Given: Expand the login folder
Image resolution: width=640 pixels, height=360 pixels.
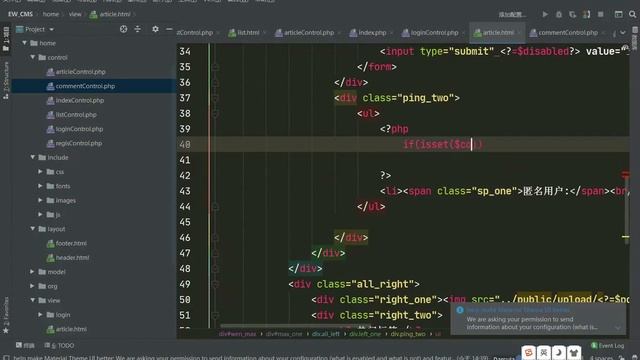Looking at the screenshot, I should pyautogui.click(x=40, y=315).
